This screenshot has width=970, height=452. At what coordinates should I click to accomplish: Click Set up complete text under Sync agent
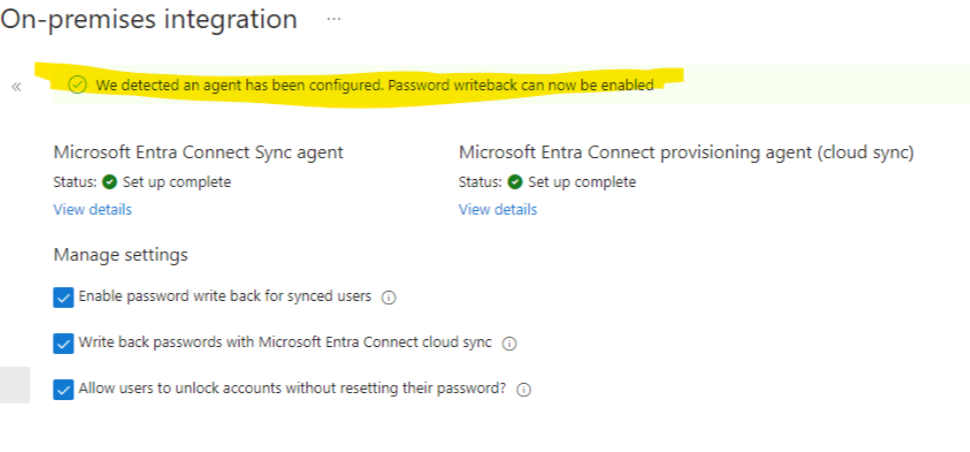[177, 182]
